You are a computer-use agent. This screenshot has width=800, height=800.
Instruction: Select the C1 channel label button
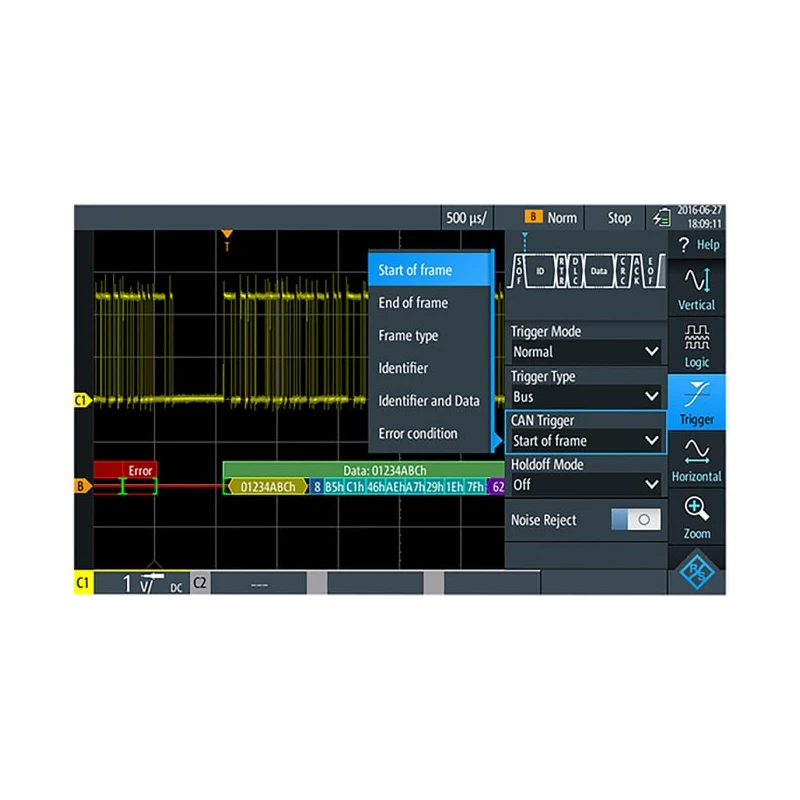[83, 583]
